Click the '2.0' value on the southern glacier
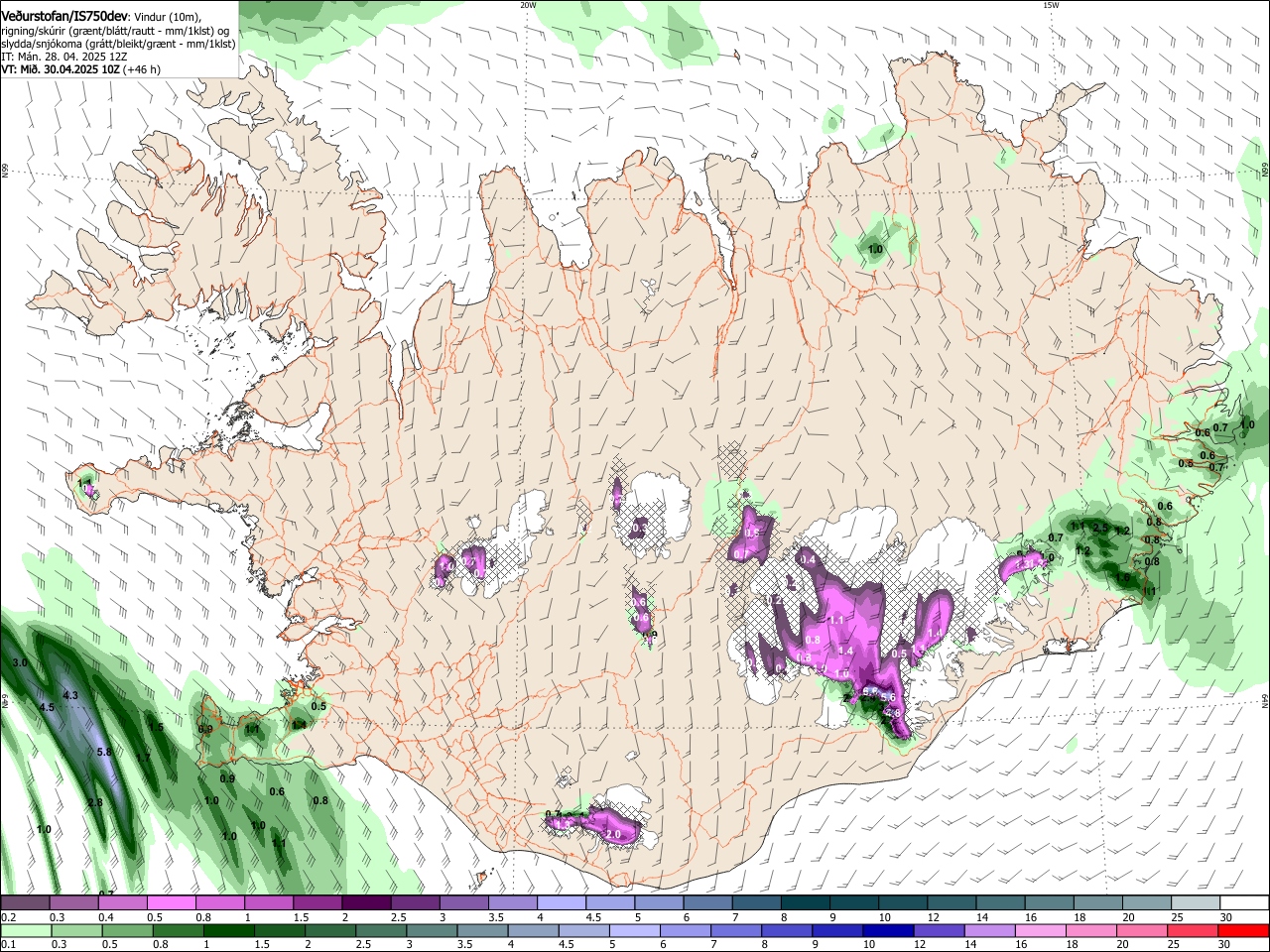Viewport: 1270px width, 952px height. coord(613,835)
